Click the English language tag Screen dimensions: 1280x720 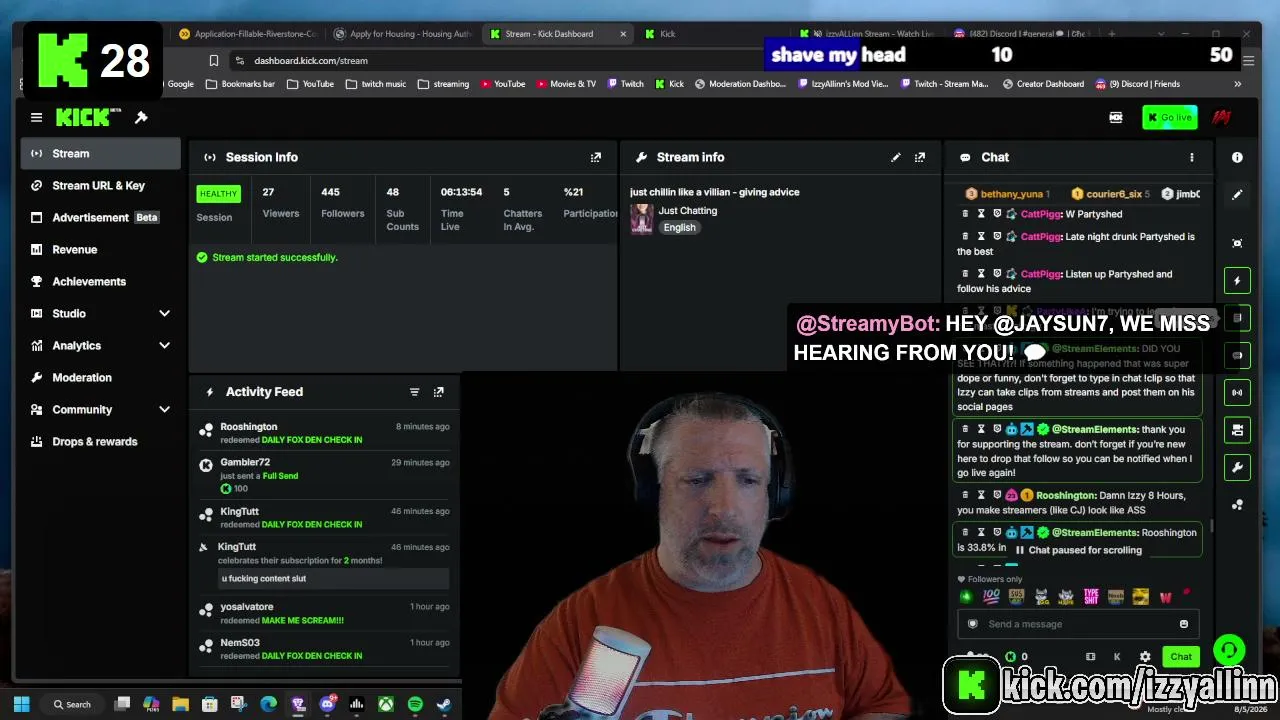tap(679, 228)
